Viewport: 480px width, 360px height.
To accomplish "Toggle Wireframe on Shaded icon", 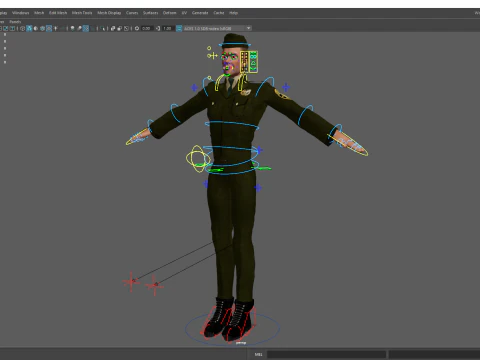I will (42, 28).
